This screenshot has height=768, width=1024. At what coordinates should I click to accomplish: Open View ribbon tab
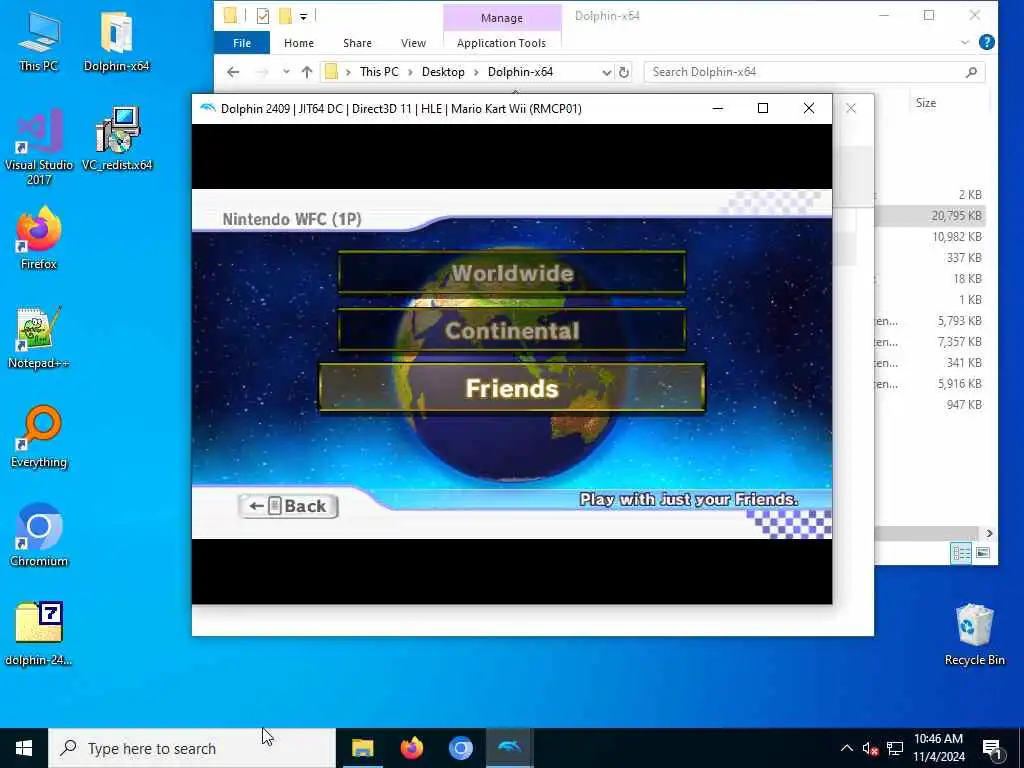(413, 43)
